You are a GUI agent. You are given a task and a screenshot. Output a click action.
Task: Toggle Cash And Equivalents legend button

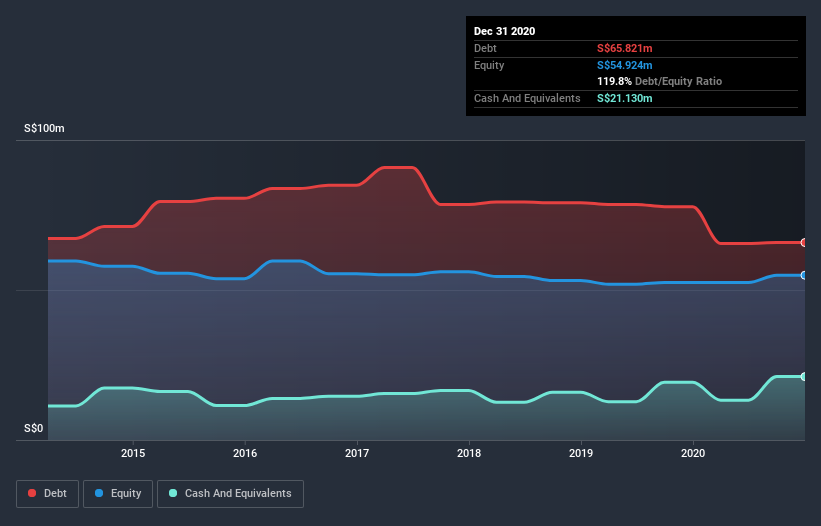coord(230,494)
